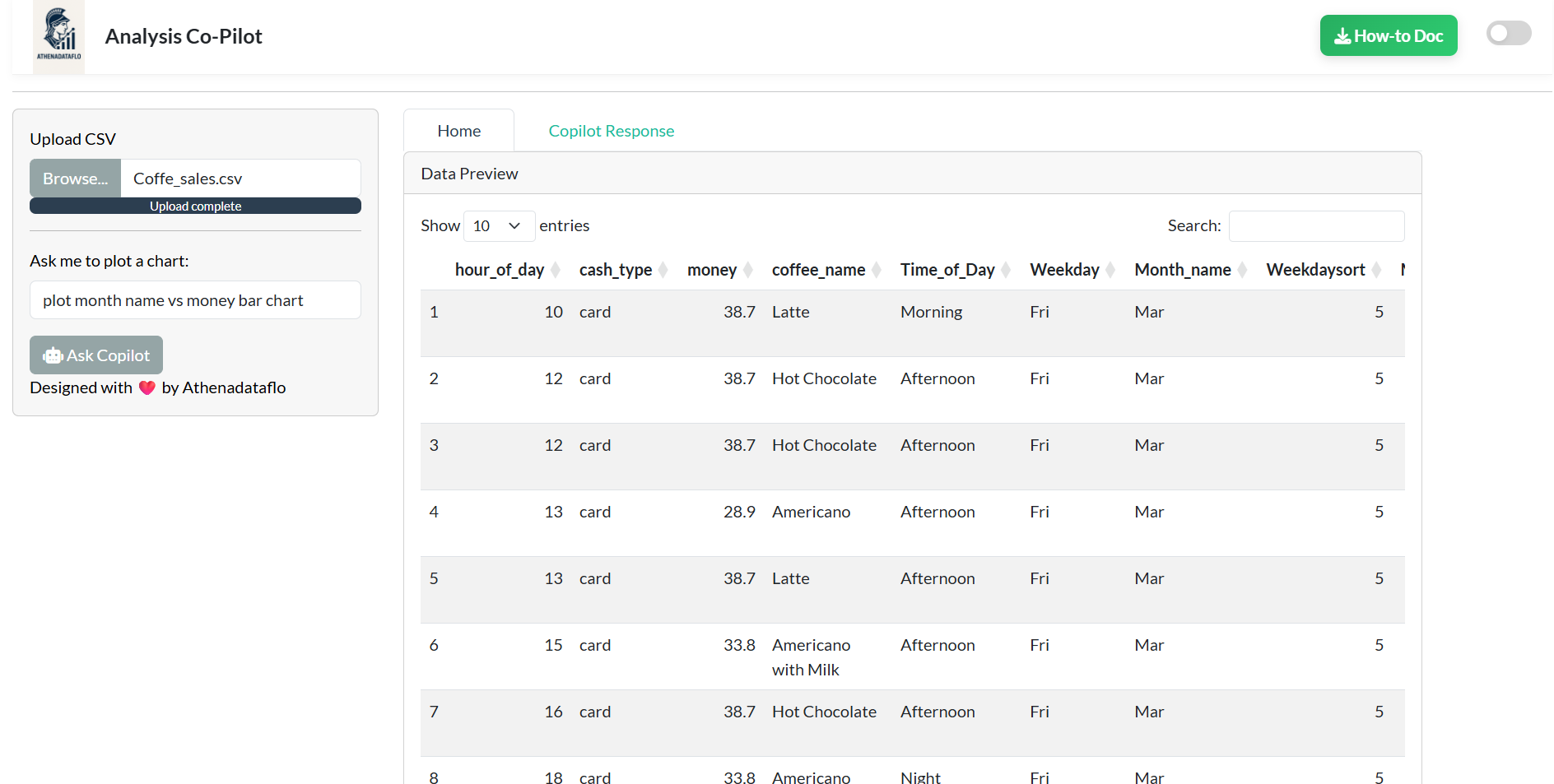Click Browse to upload a CSV
Image resolution: width=1554 pixels, height=784 pixels.
coord(75,179)
